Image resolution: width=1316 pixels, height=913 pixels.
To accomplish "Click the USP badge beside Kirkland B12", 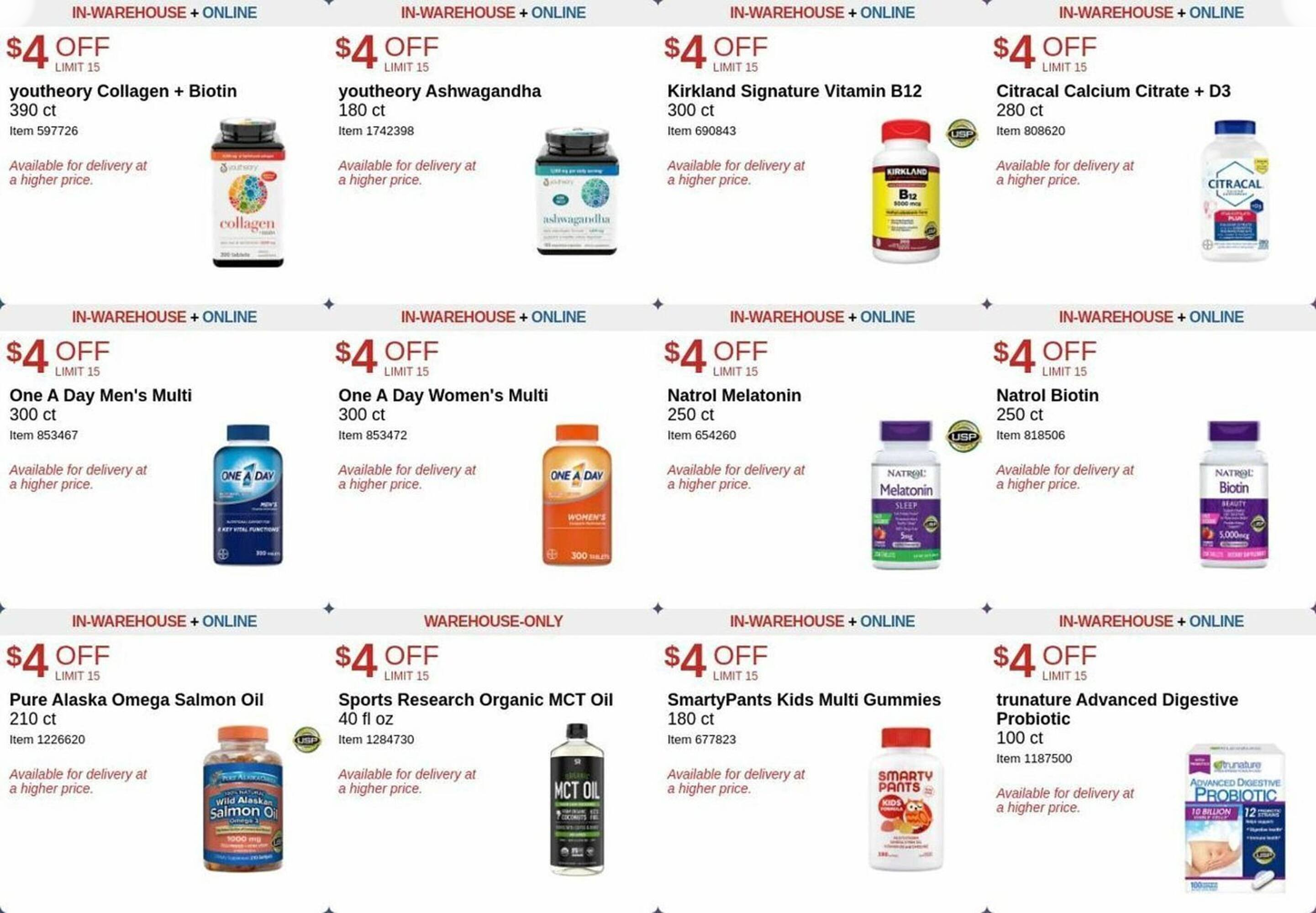I will pyautogui.click(x=963, y=133).
